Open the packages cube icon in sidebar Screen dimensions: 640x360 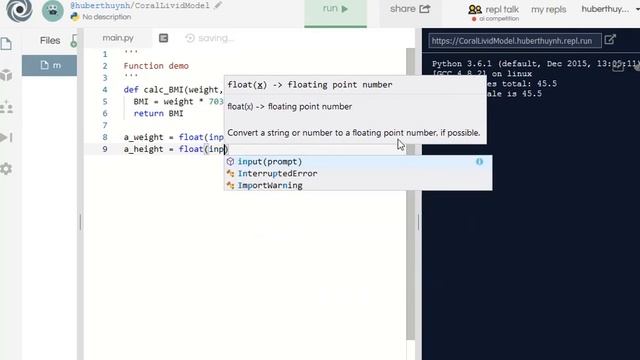click(6, 75)
